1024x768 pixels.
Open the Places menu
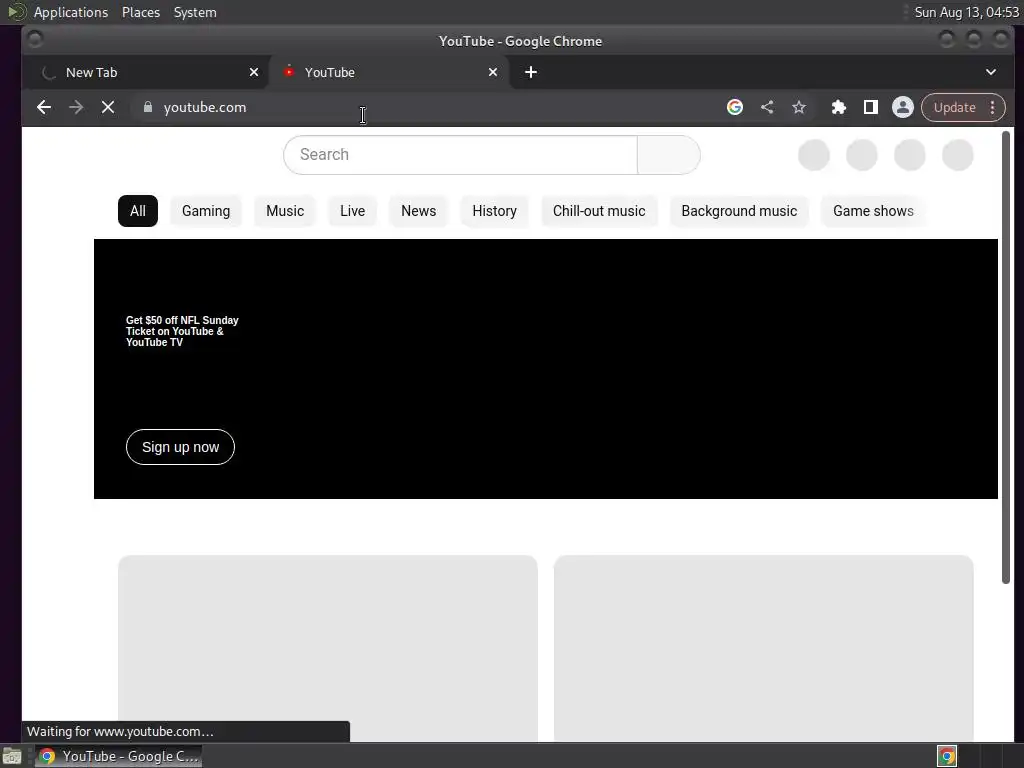tap(140, 12)
